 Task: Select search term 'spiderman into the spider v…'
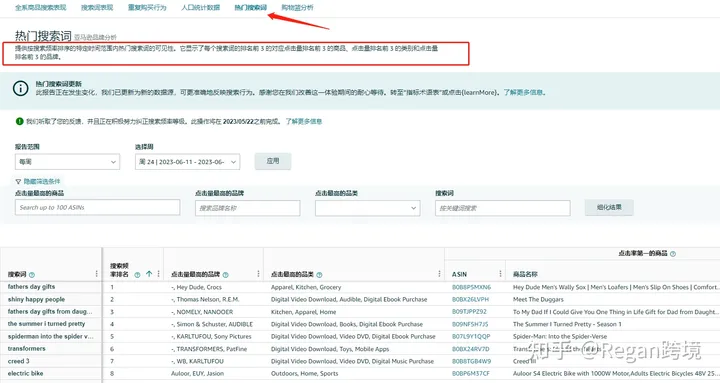tap(51, 336)
